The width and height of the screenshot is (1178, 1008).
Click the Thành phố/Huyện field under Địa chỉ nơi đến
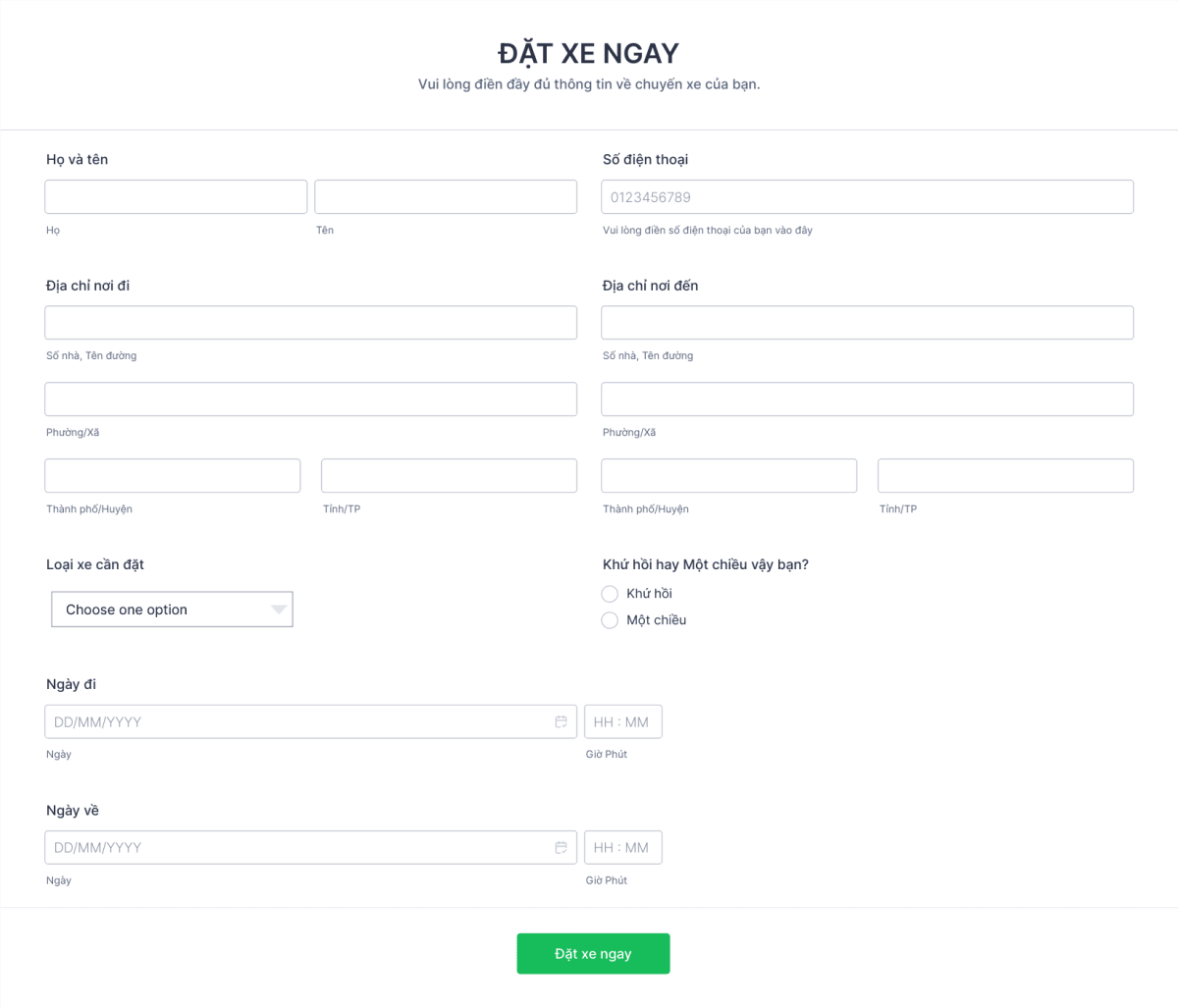point(728,475)
